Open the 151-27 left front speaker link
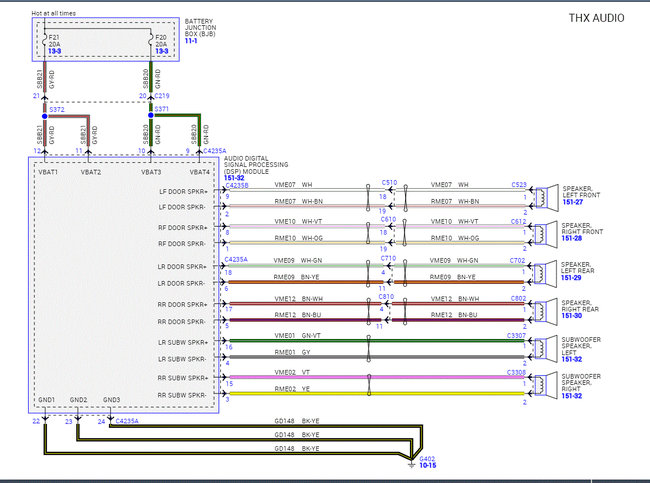 (575, 202)
